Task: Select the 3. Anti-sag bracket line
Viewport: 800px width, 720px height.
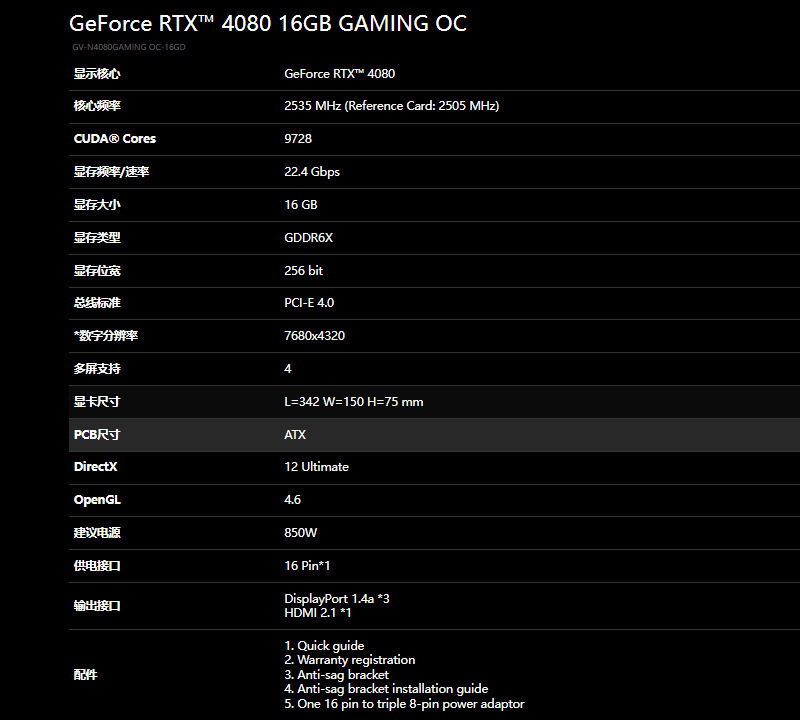Action: point(336,675)
